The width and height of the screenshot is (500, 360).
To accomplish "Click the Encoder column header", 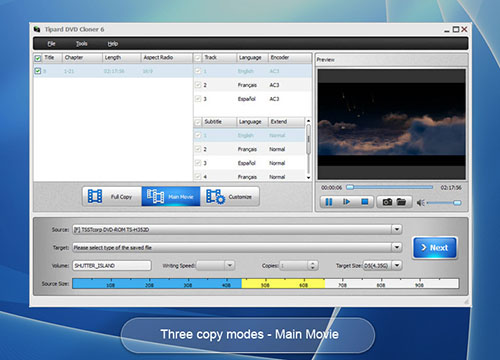I will tap(290, 58).
